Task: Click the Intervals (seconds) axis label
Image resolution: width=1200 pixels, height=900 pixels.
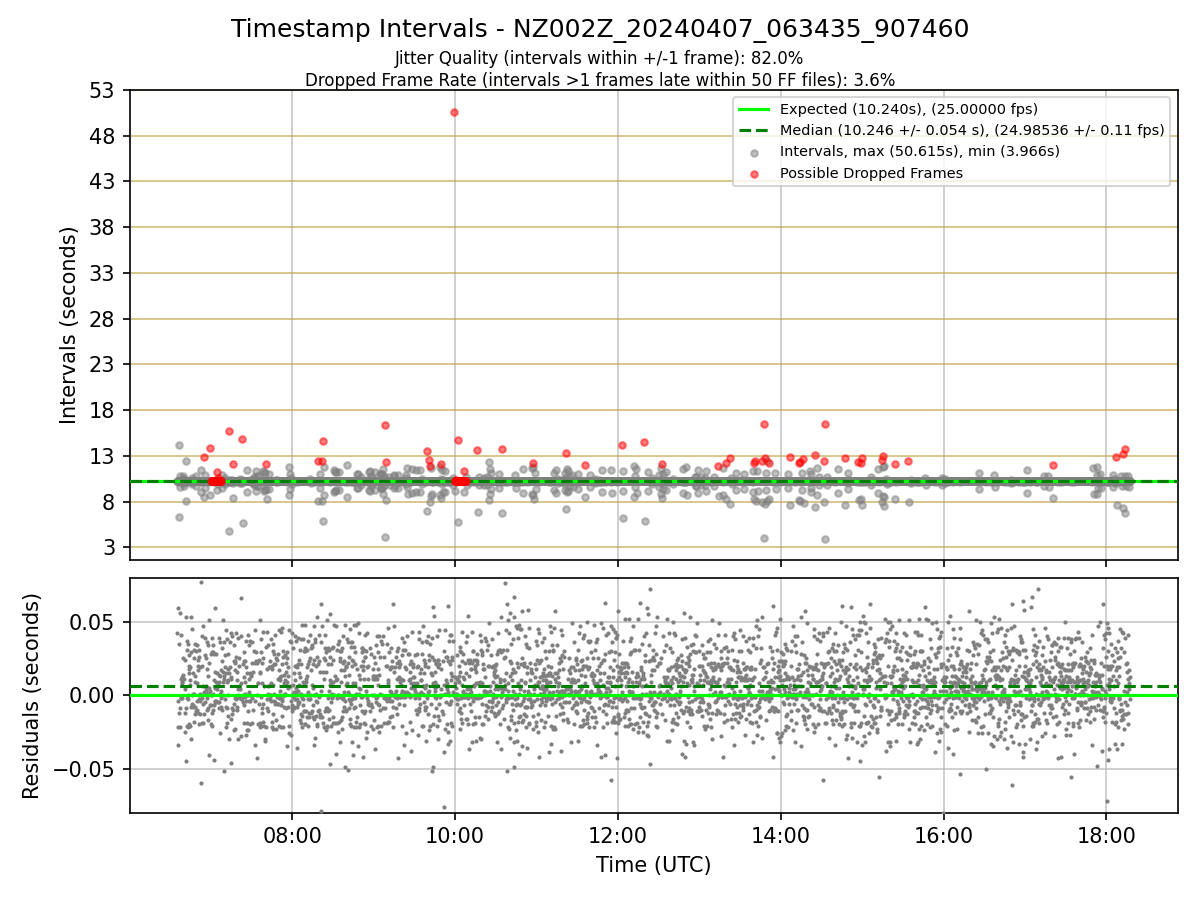Action: pyautogui.click(x=68, y=325)
